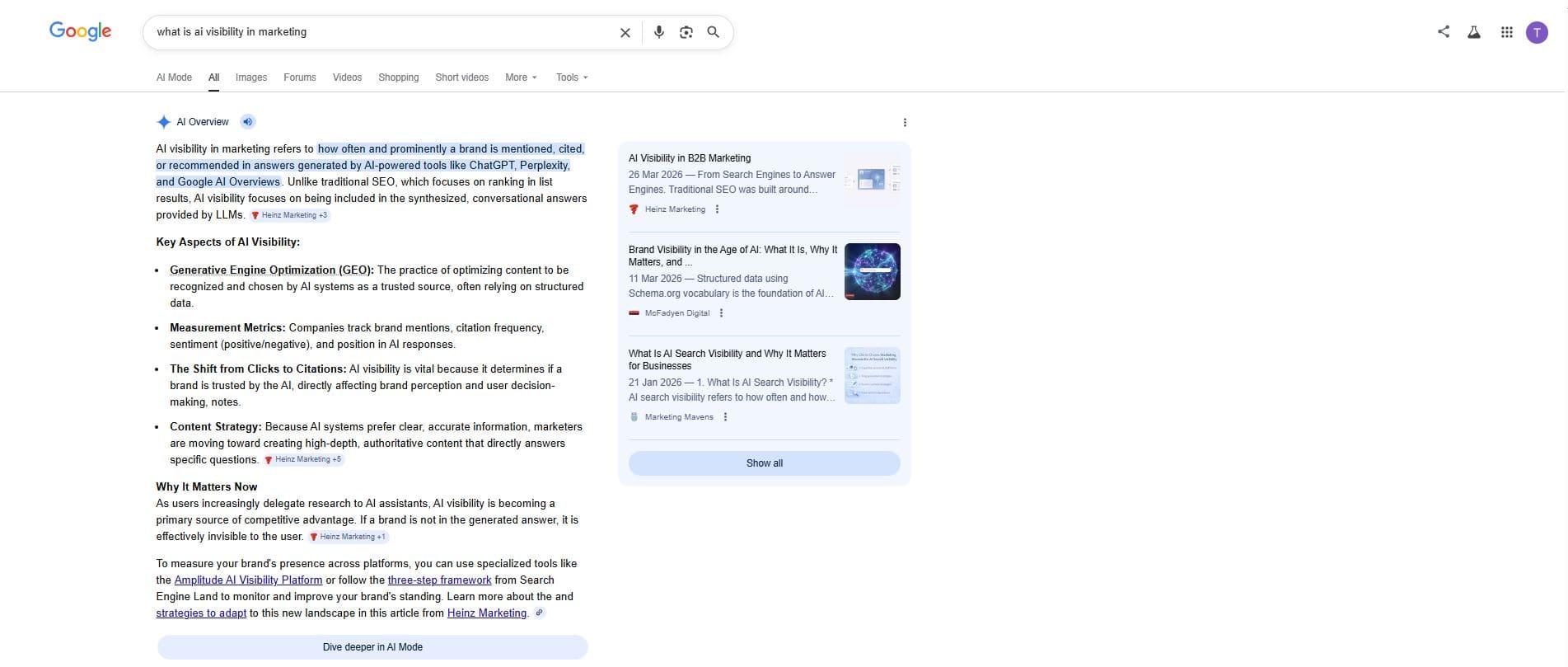Click AI Visibility in B2B Marketing thumbnail
Image resolution: width=1568 pixels, height=667 pixels.
click(873, 178)
